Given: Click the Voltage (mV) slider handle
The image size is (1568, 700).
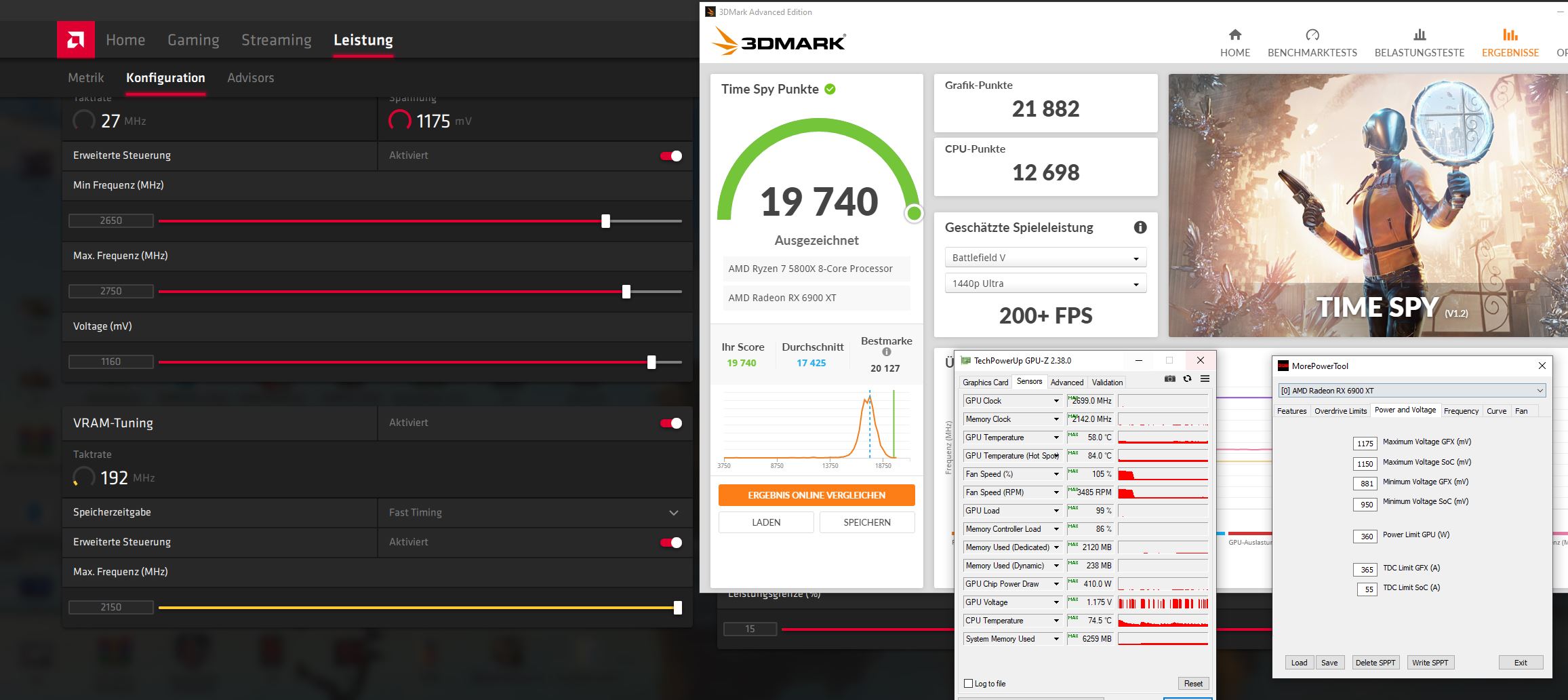Looking at the screenshot, I should 651,362.
